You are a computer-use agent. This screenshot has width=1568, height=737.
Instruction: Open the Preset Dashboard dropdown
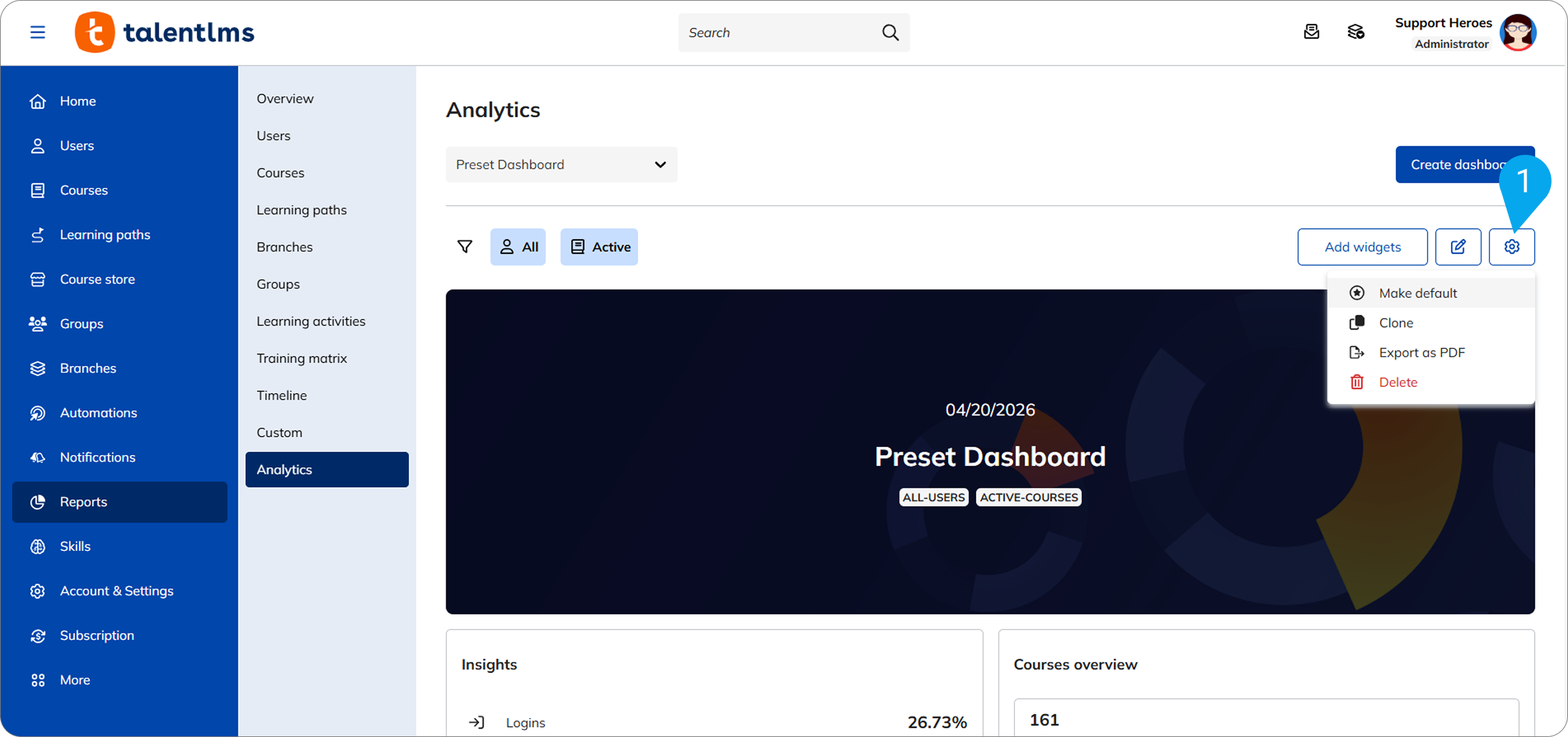[561, 164]
